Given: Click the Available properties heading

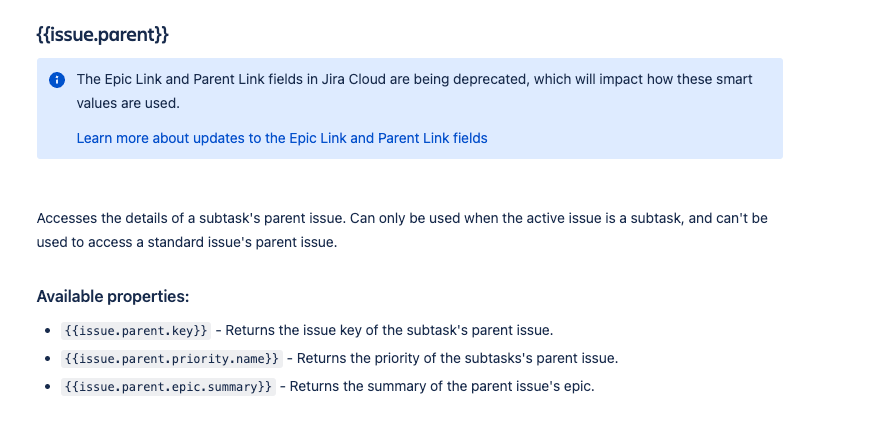Looking at the screenshot, I should [113, 297].
